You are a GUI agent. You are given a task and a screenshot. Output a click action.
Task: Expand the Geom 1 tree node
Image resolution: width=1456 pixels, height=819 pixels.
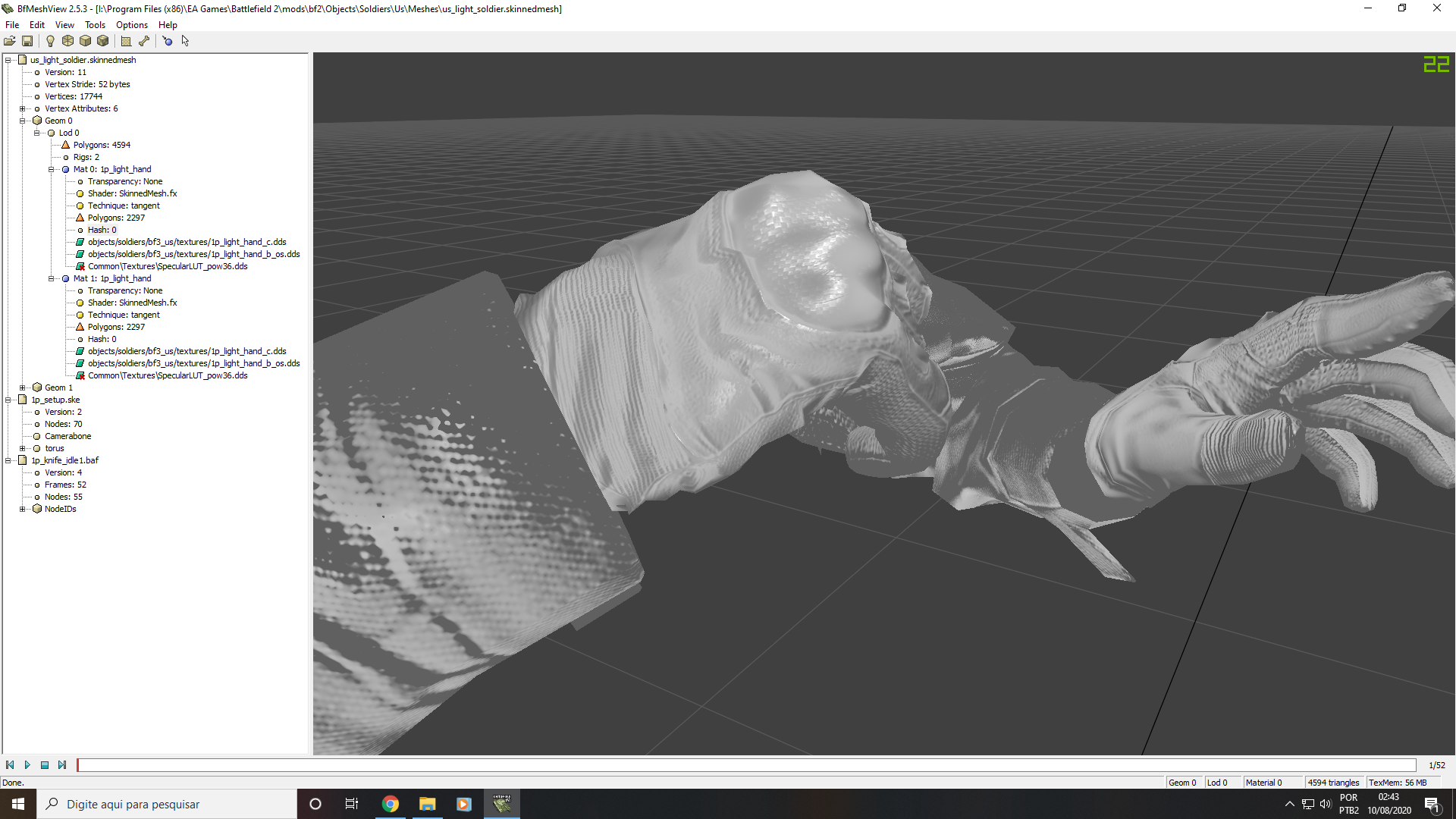tap(23, 388)
